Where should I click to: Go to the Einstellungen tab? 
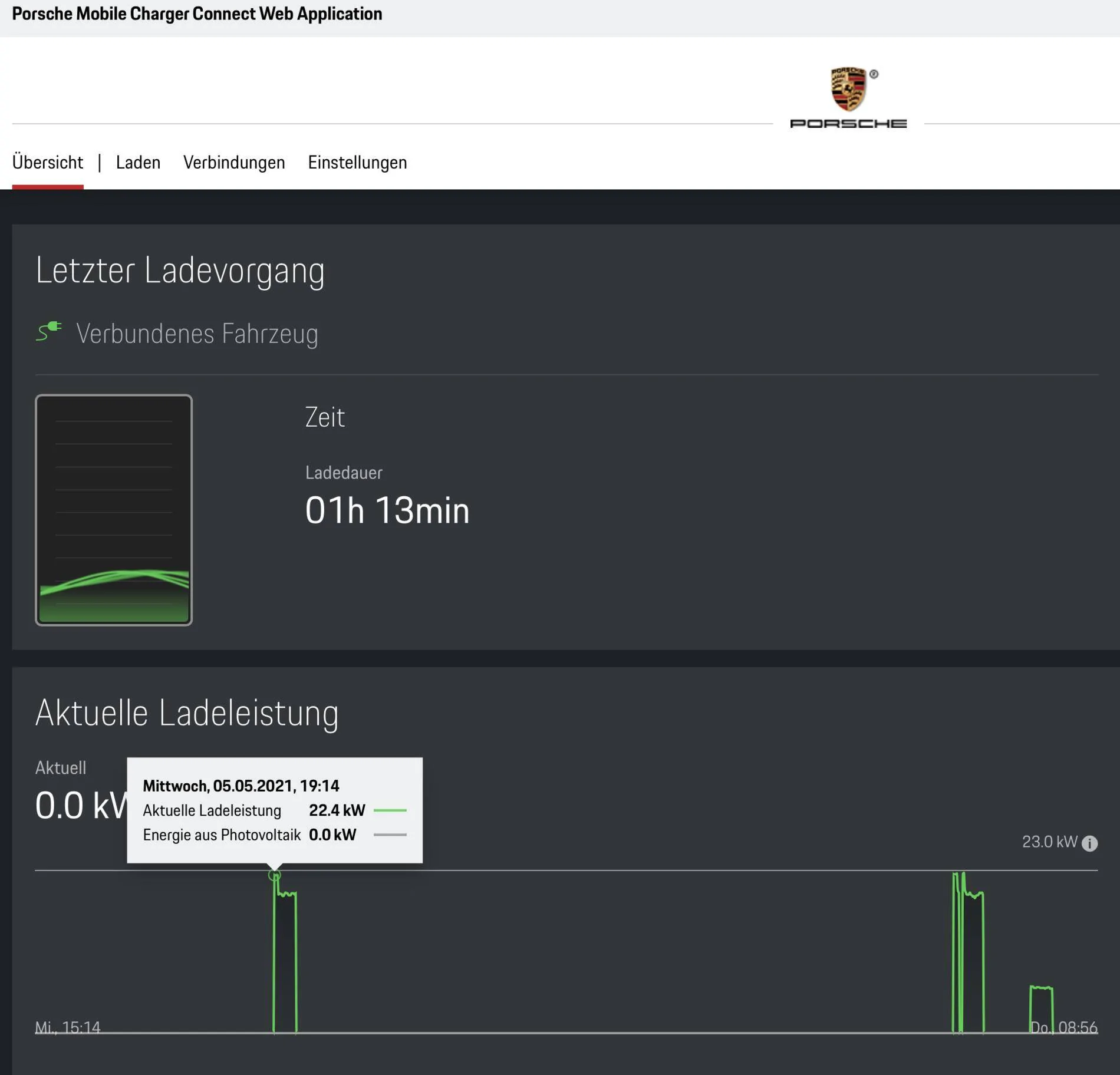tap(357, 162)
